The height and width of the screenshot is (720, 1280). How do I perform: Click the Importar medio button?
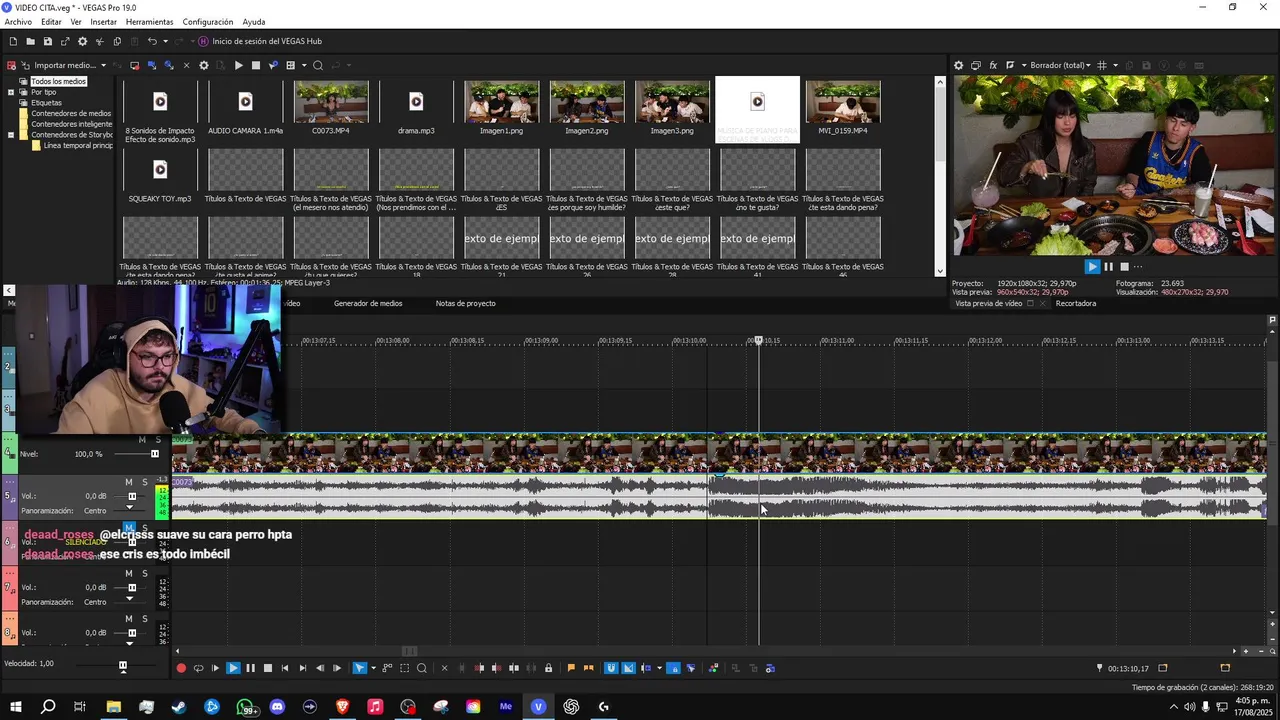pos(59,65)
